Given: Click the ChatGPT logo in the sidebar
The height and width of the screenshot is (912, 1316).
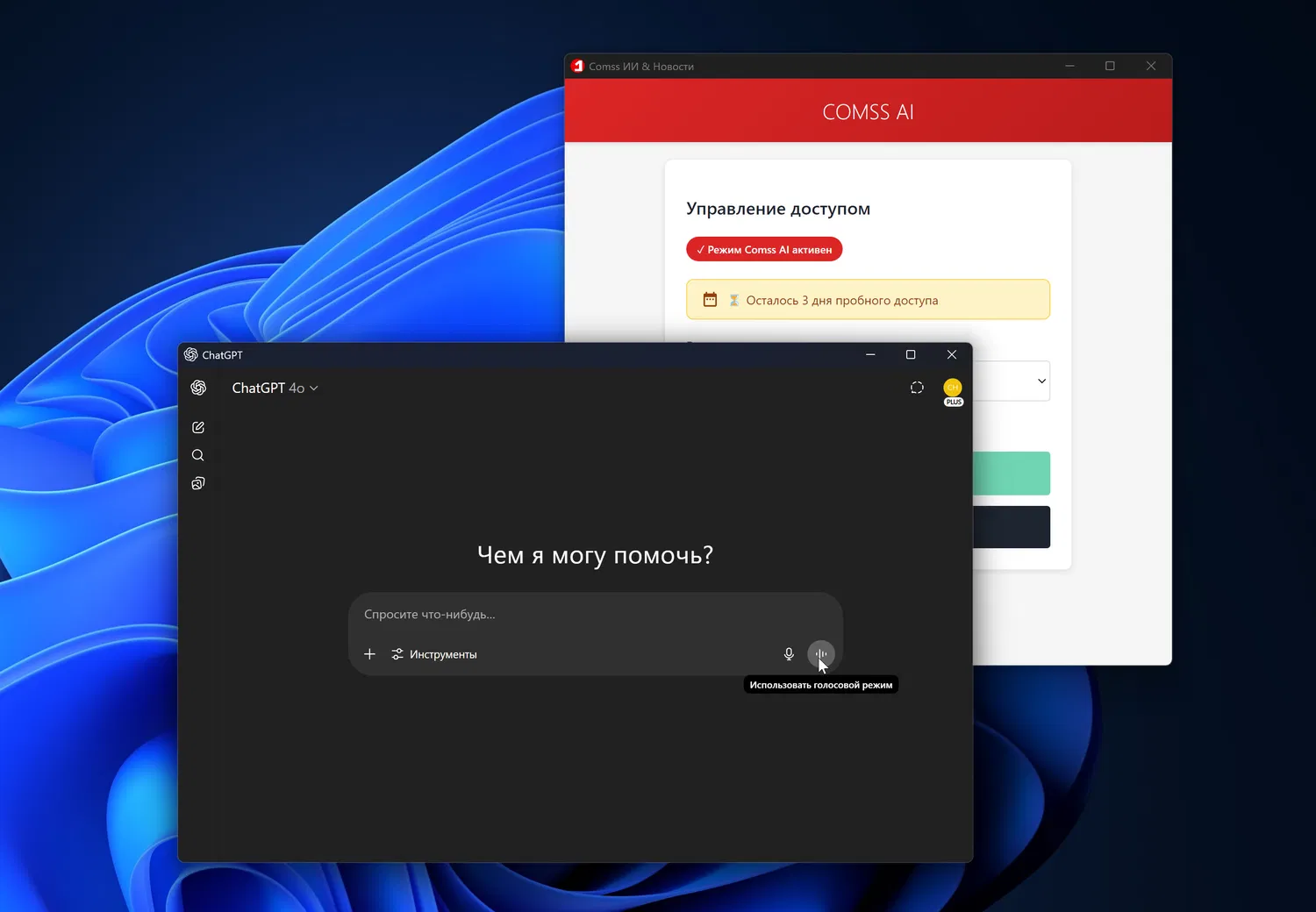Looking at the screenshot, I should coord(198,388).
